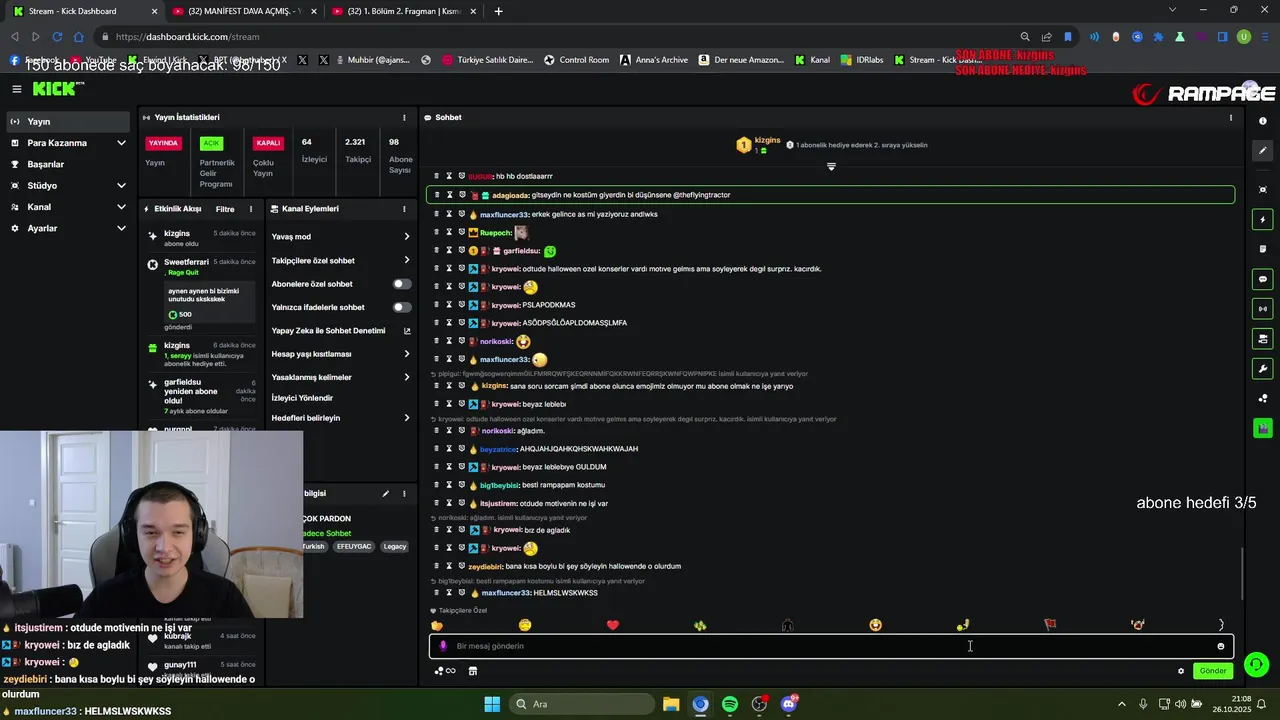Open Sohbet panel three-dot menu
The width and height of the screenshot is (1280, 720).
[1231, 117]
